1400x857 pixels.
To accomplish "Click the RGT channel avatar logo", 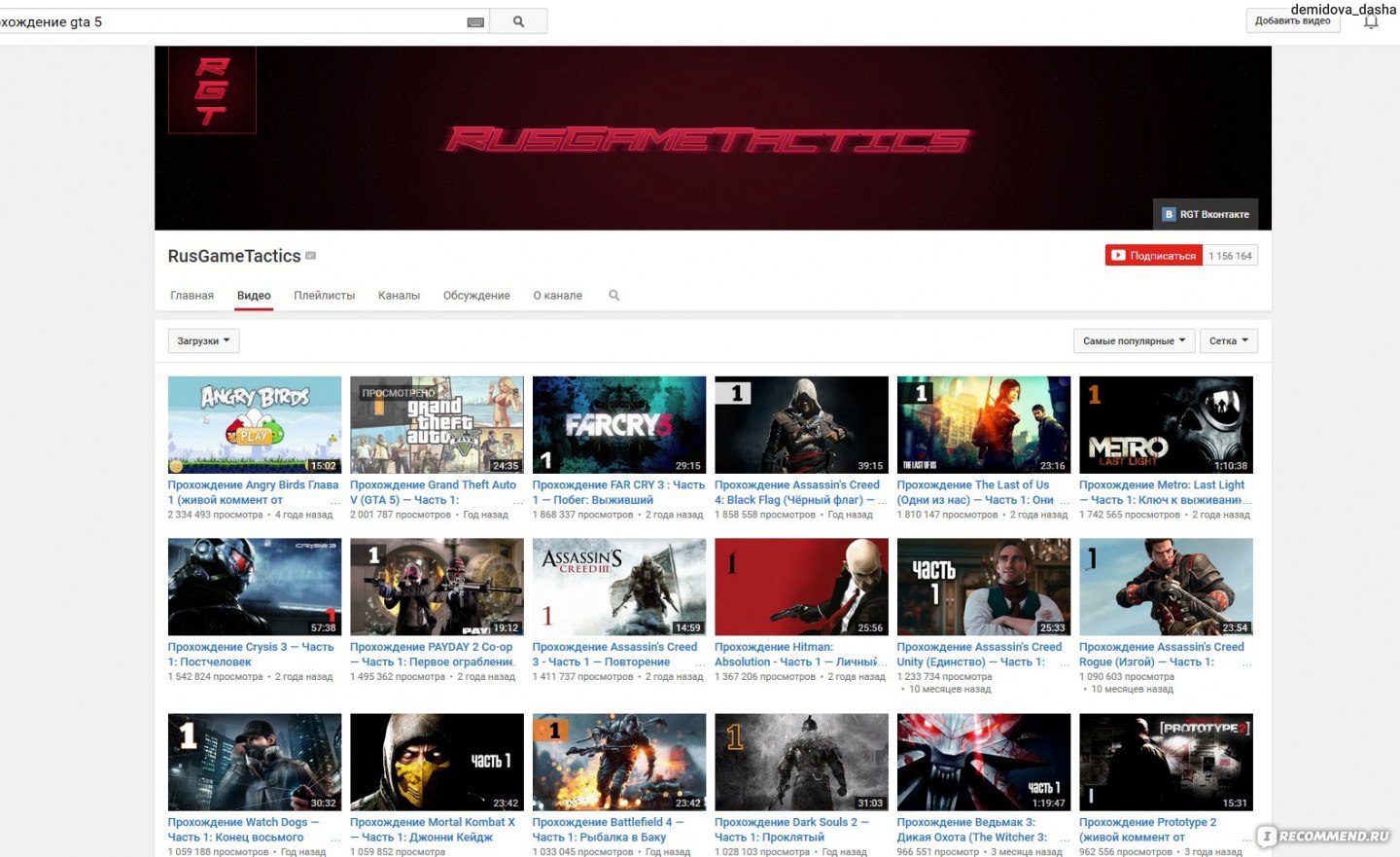I will click(x=212, y=89).
